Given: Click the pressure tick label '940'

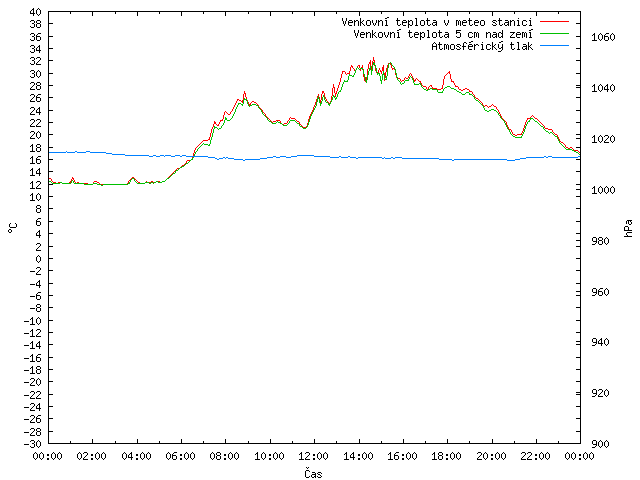Looking at the screenshot, I should click(x=600, y=342).
